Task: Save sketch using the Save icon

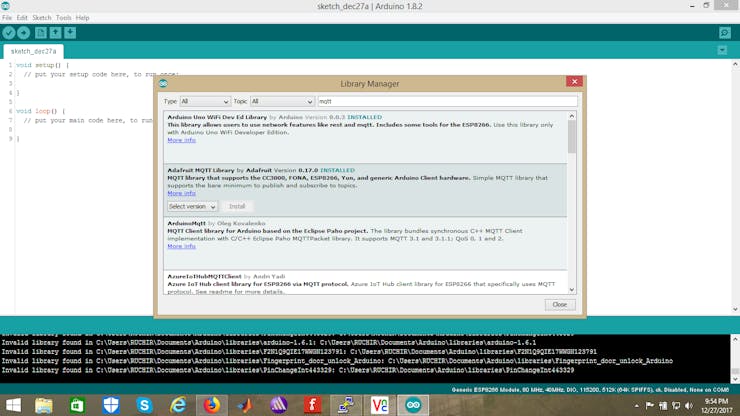Action: pos(70,33)
